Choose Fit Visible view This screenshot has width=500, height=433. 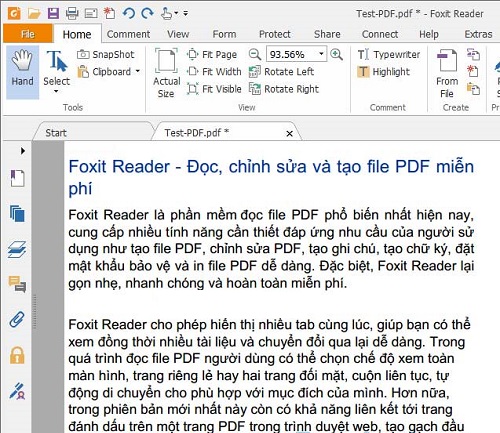pos(214,89)
